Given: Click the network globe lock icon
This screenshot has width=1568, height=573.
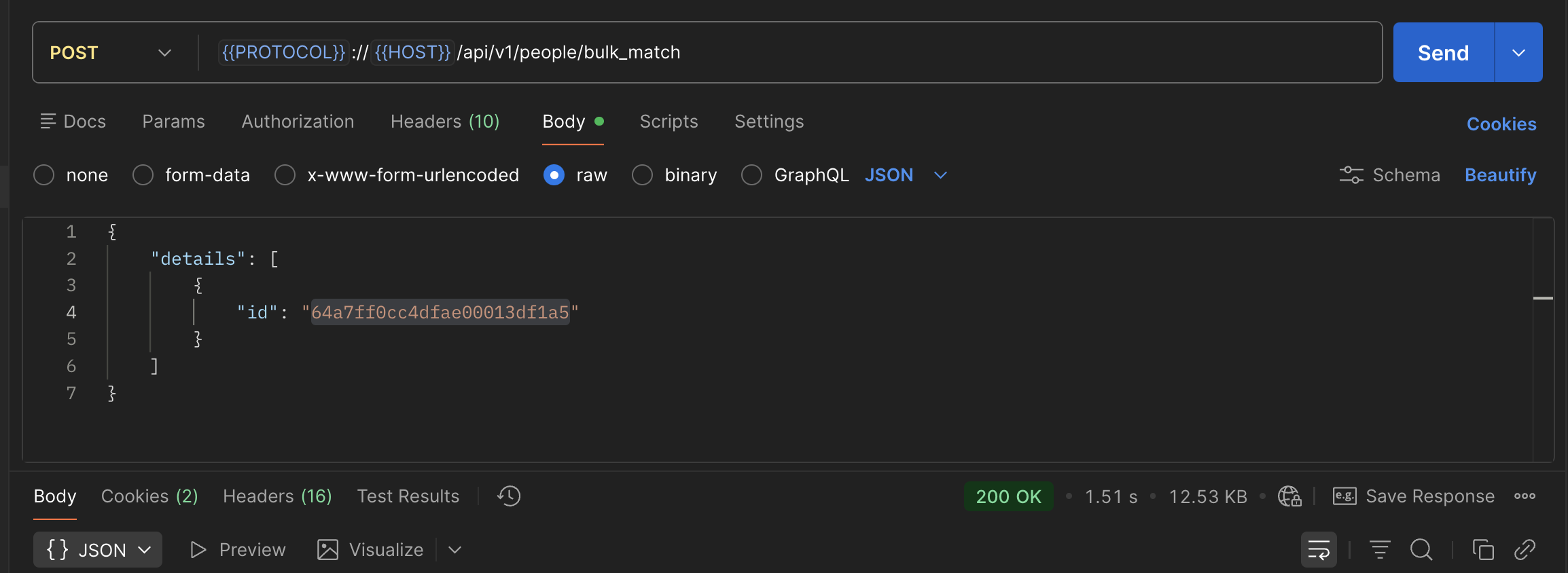Looking at the screenshot, I should (x=1289, y=496).
